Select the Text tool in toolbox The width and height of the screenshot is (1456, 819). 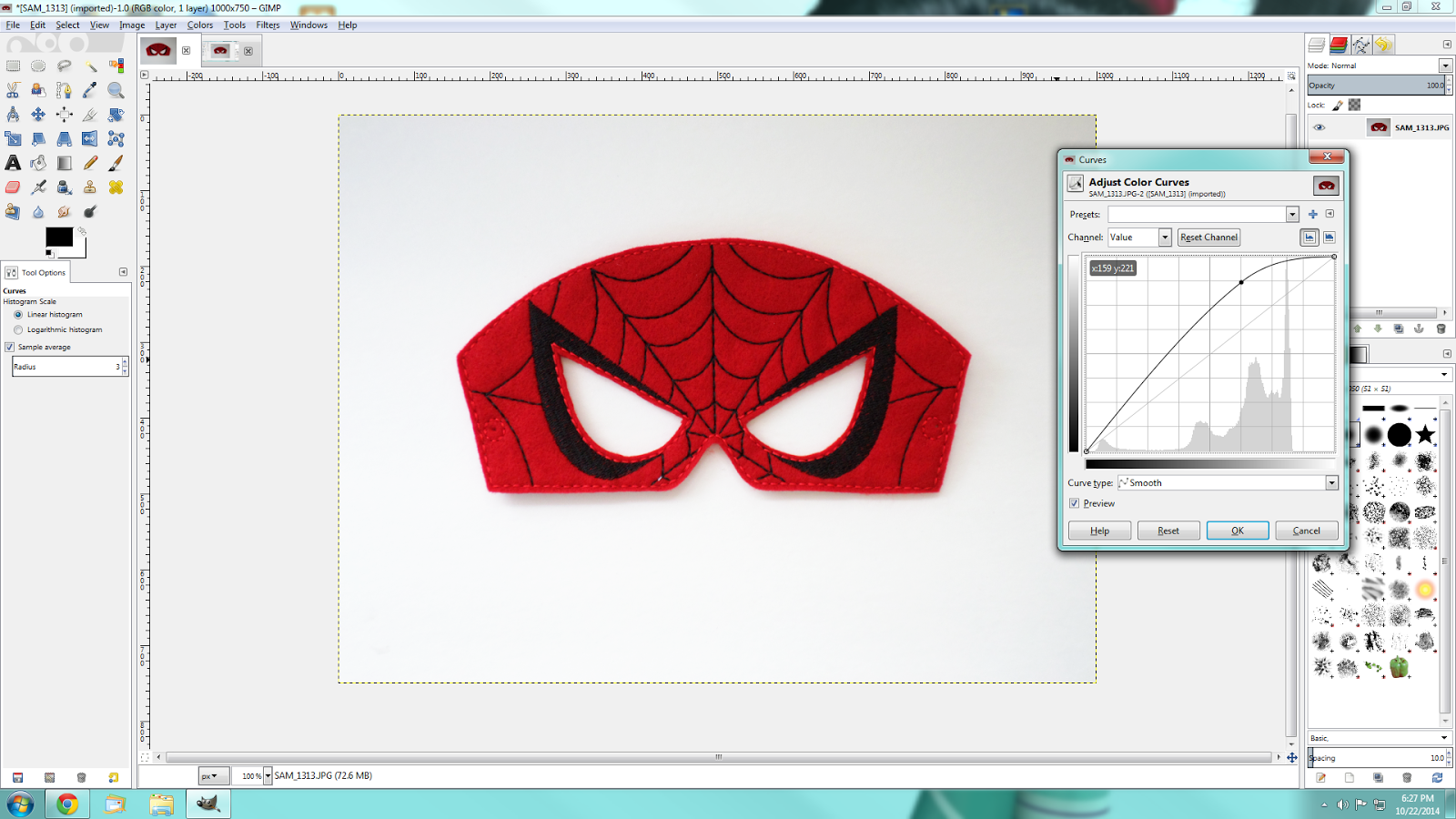[13, 163]
